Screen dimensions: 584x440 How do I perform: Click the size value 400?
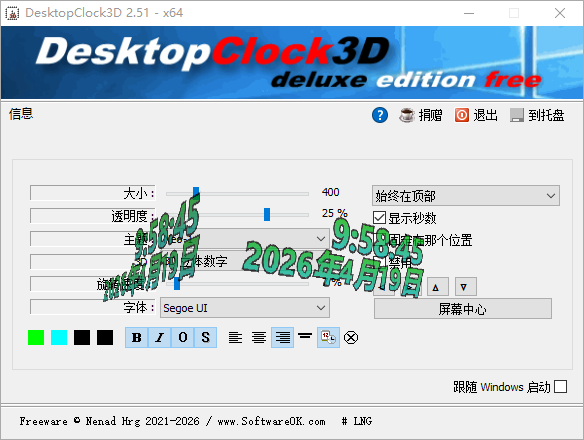click(x=330, y=192)
